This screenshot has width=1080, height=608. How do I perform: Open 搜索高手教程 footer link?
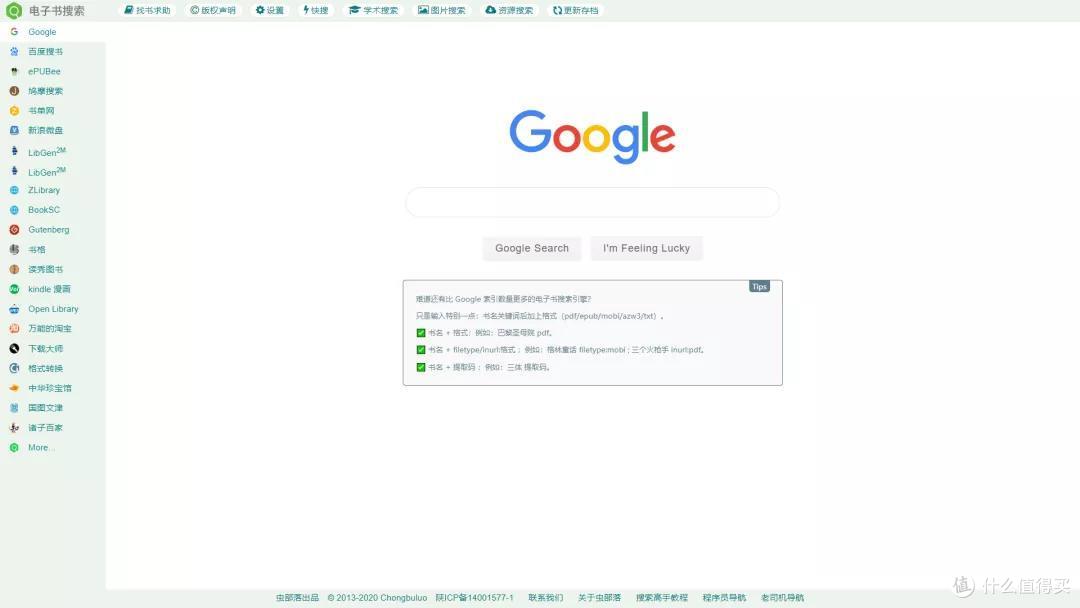pyautogui.click(x=662, y=598)
